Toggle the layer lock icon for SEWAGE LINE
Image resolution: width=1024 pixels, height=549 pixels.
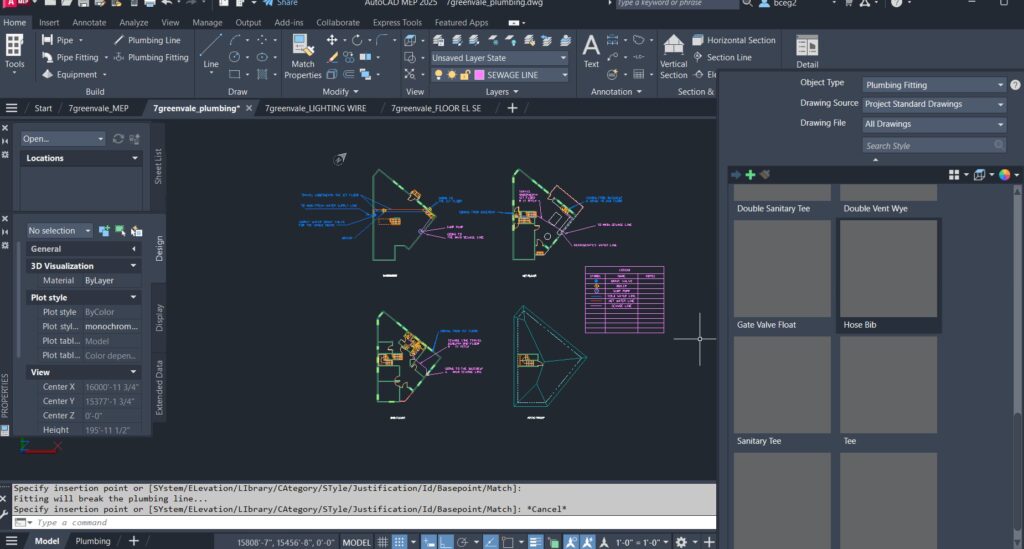(463, 75)
